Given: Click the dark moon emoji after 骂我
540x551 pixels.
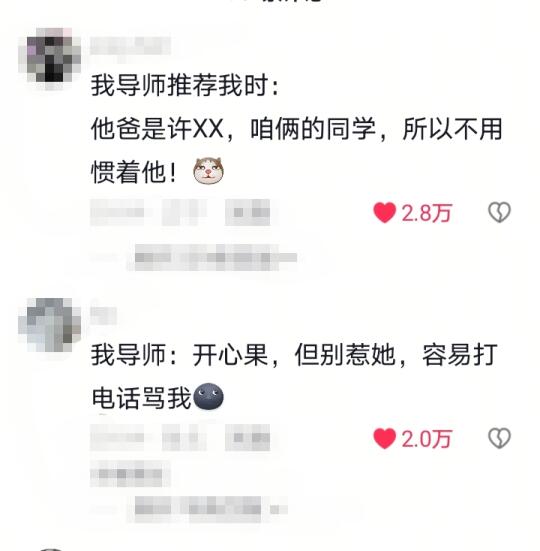Looking at the screenshot, I should pyautogui.click(x=208, y=396).
